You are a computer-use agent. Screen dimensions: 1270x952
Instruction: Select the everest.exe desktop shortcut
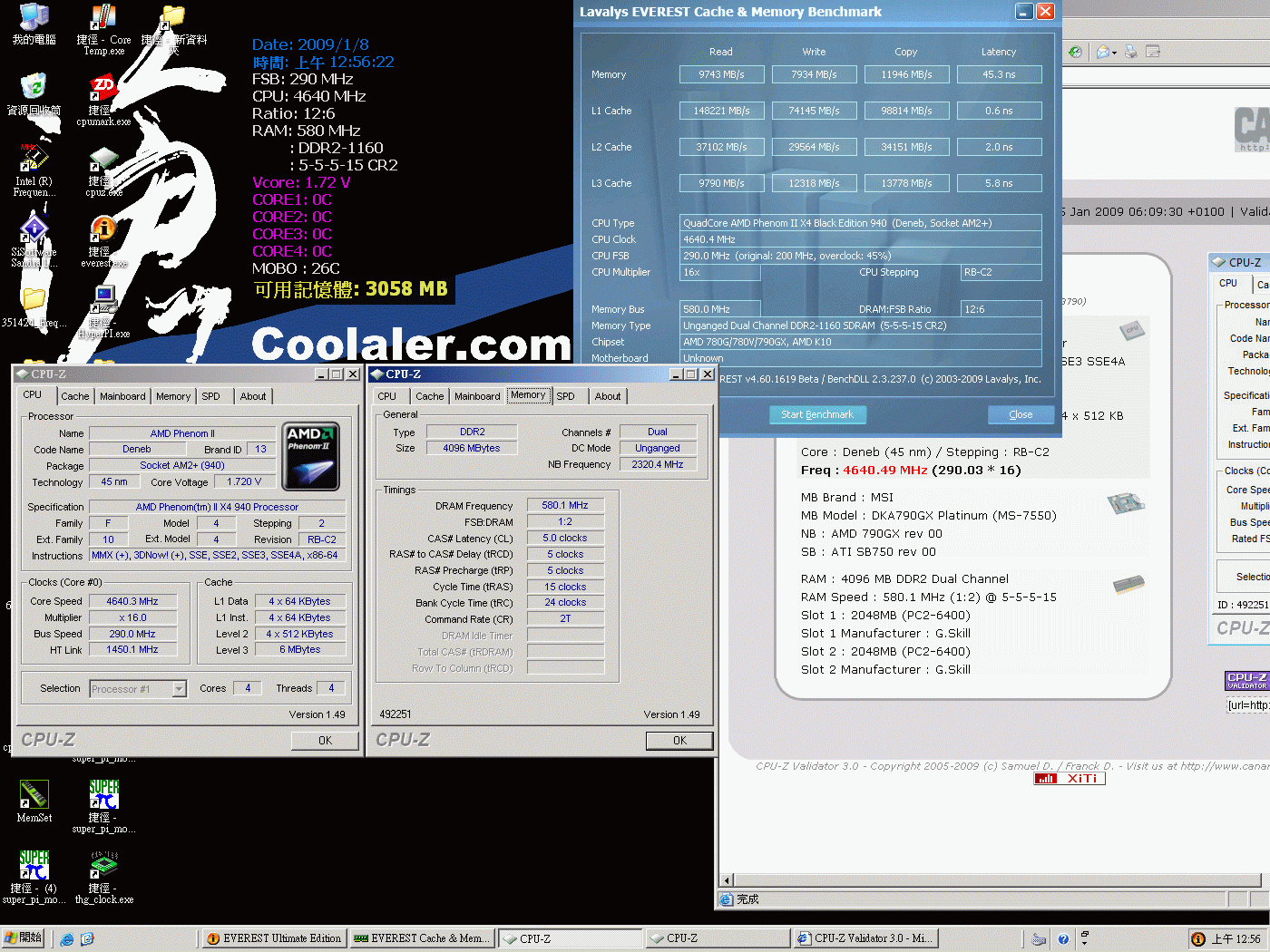pyautogui.click(x=103, y=242)
